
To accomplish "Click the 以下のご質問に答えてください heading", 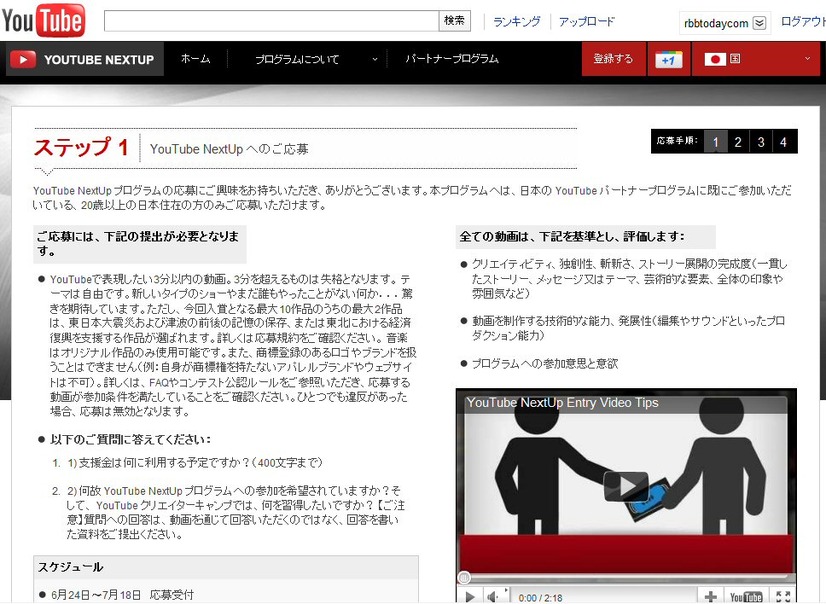I will (131, 439).
